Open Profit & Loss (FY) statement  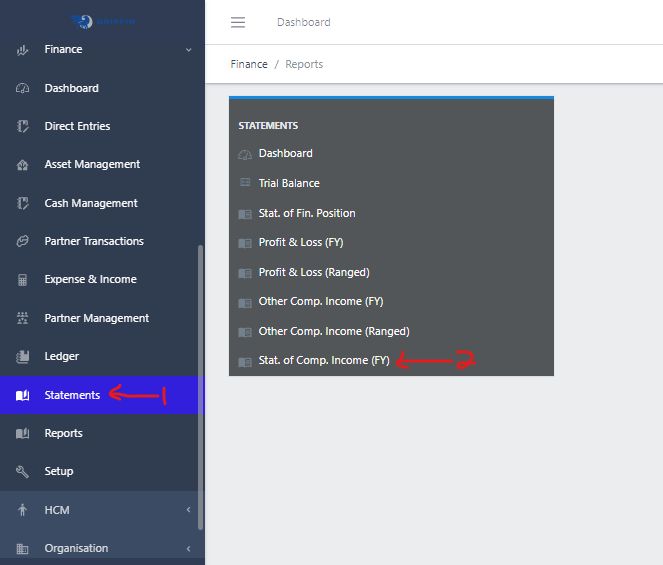click(301, 242)
